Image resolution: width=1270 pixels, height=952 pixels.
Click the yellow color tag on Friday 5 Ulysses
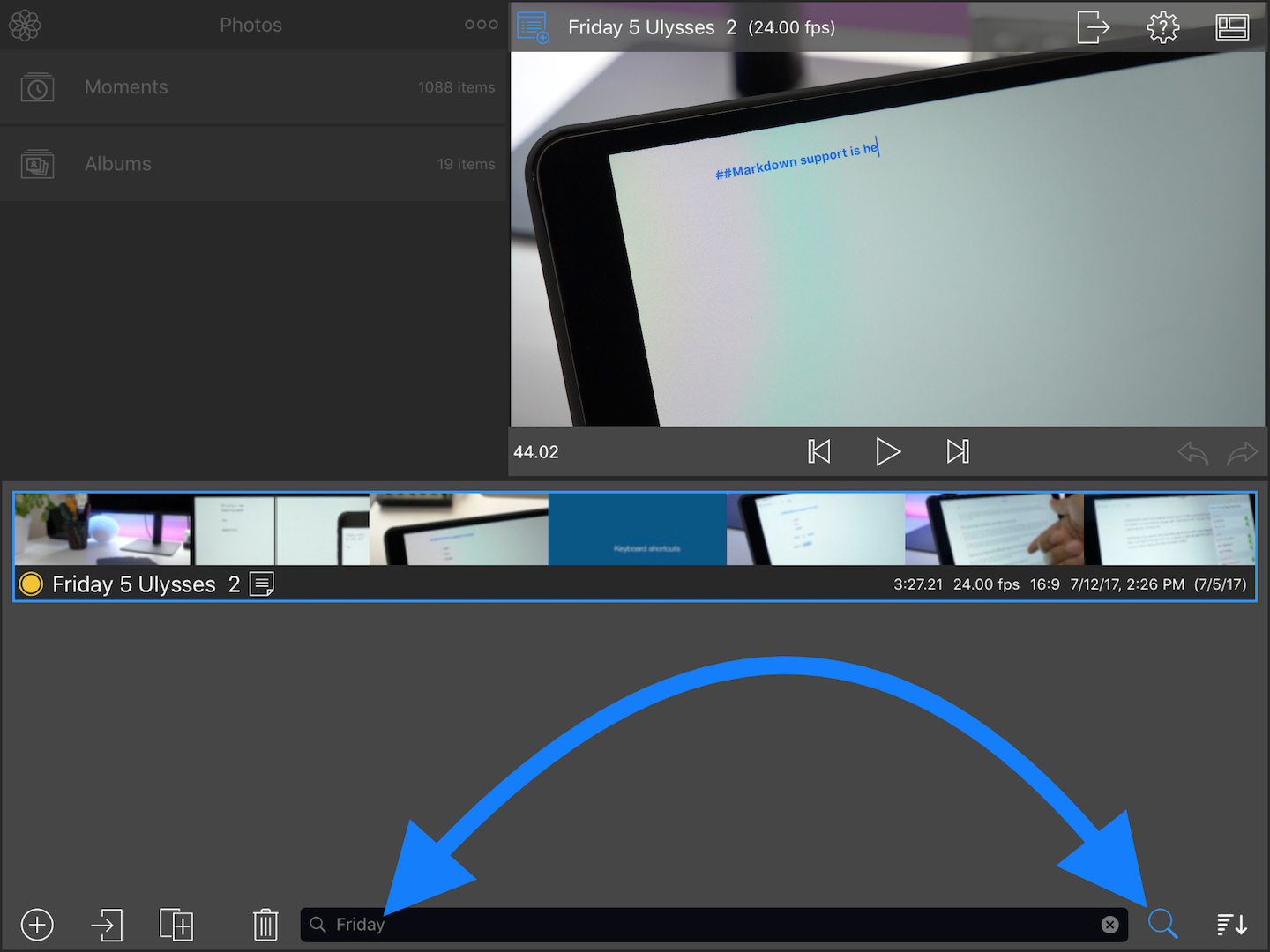click(30, 584)
